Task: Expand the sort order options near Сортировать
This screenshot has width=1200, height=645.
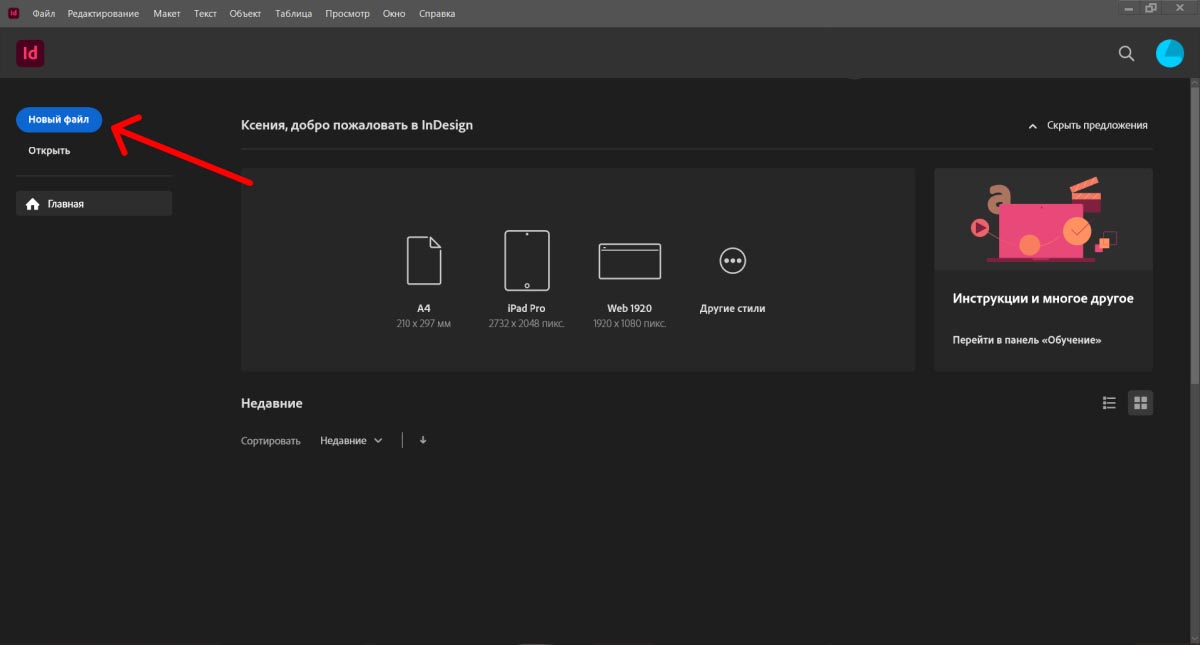Action: coord(422,440)
